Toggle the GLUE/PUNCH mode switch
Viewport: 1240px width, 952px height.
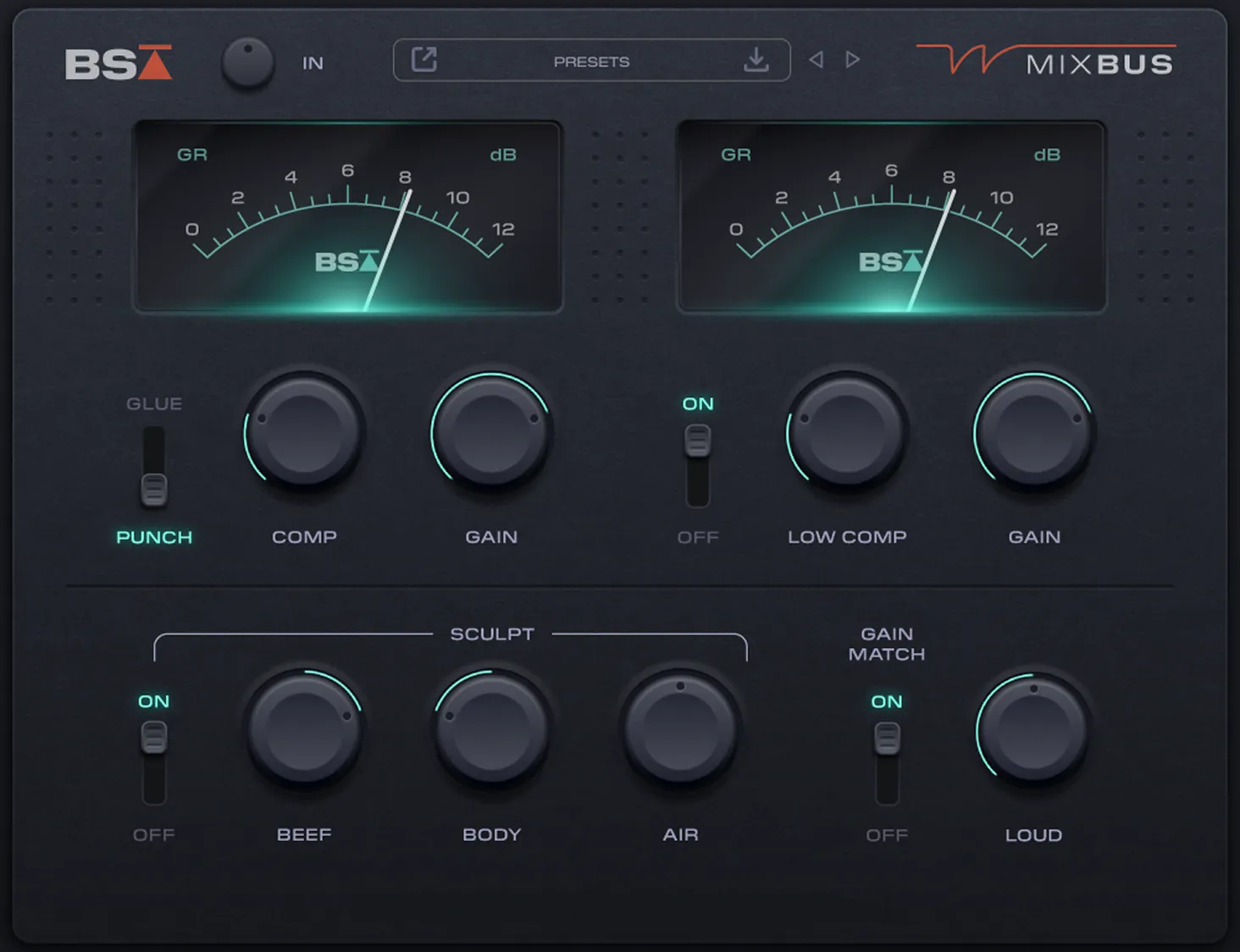click(x=154, y=468)
